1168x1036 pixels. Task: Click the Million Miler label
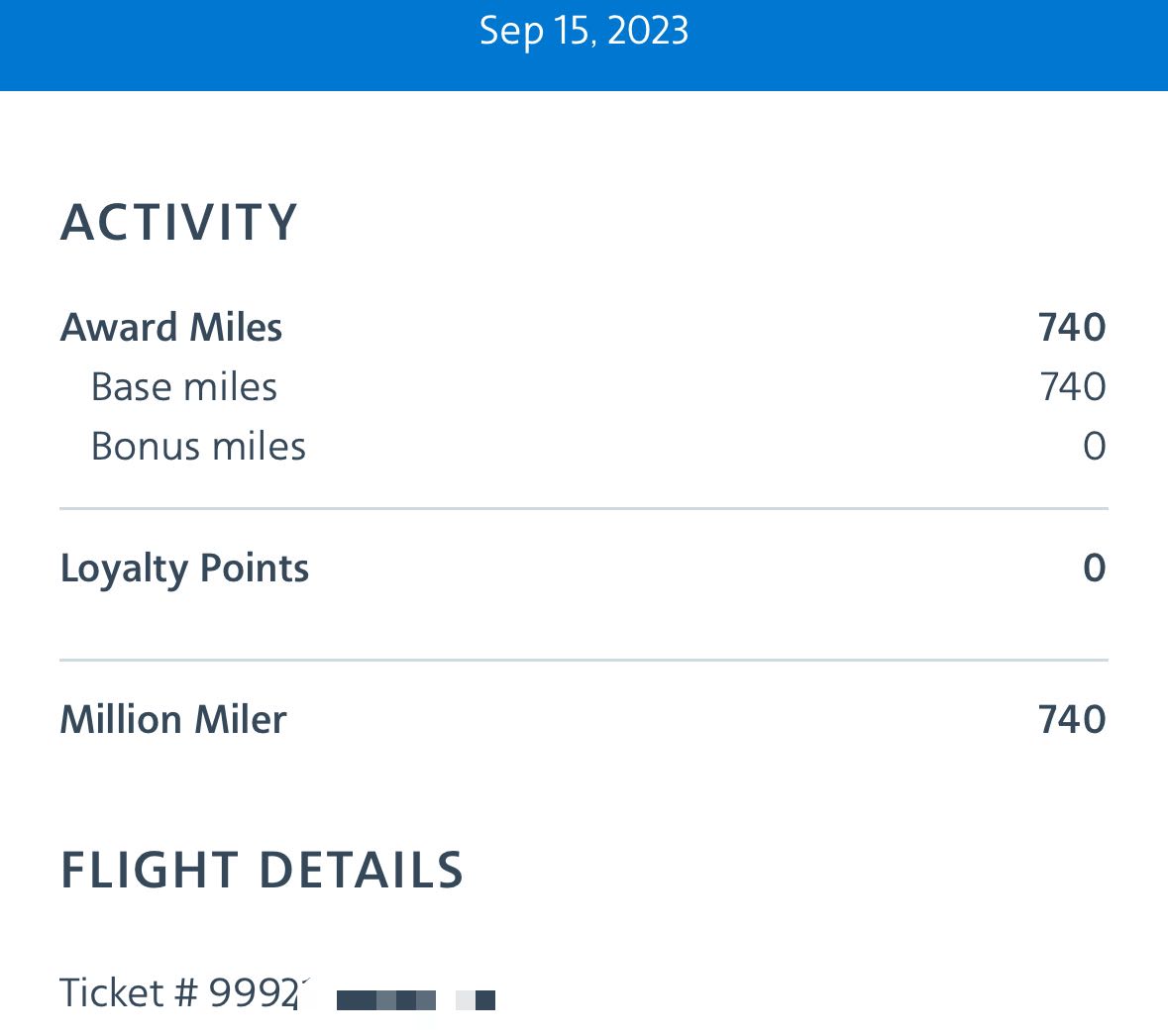(173, 720)
